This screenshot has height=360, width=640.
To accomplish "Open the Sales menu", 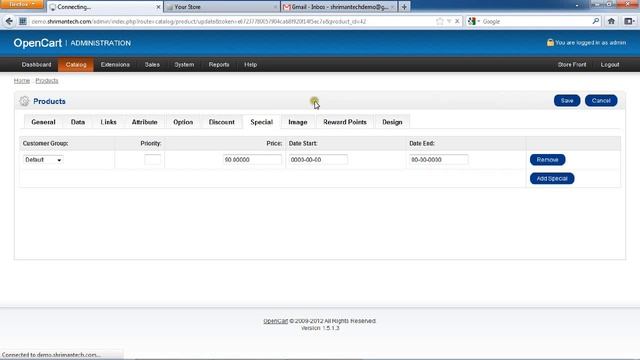I will coord(152,64).
